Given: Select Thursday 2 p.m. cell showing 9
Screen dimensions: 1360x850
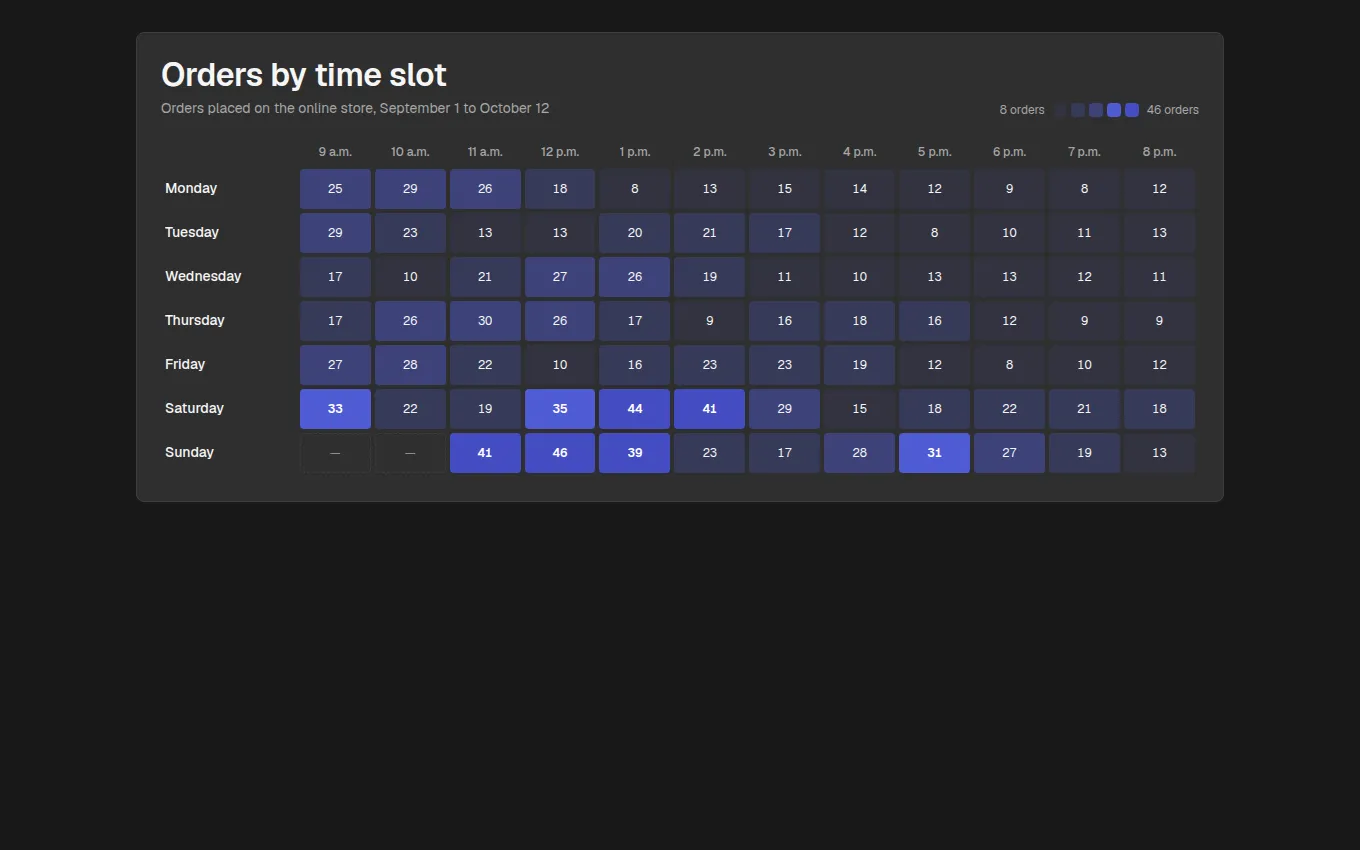Looking at the screenshot, I should click(x=709, y=321).
